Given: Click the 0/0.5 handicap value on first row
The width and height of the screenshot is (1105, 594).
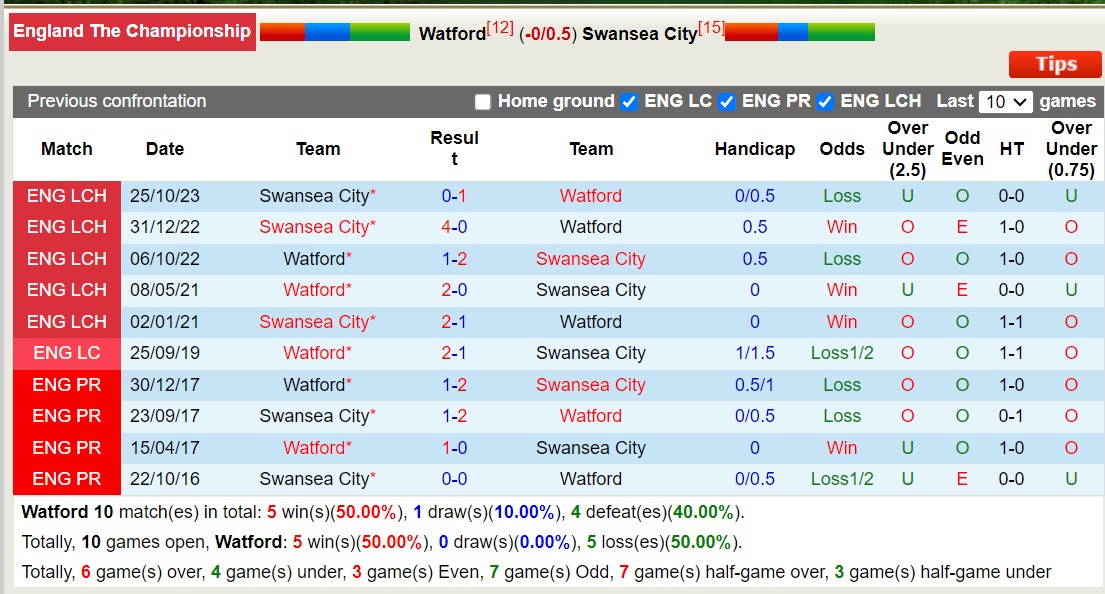Looking at the screenshot, I should pyautogui.click(x=755, y=196).
